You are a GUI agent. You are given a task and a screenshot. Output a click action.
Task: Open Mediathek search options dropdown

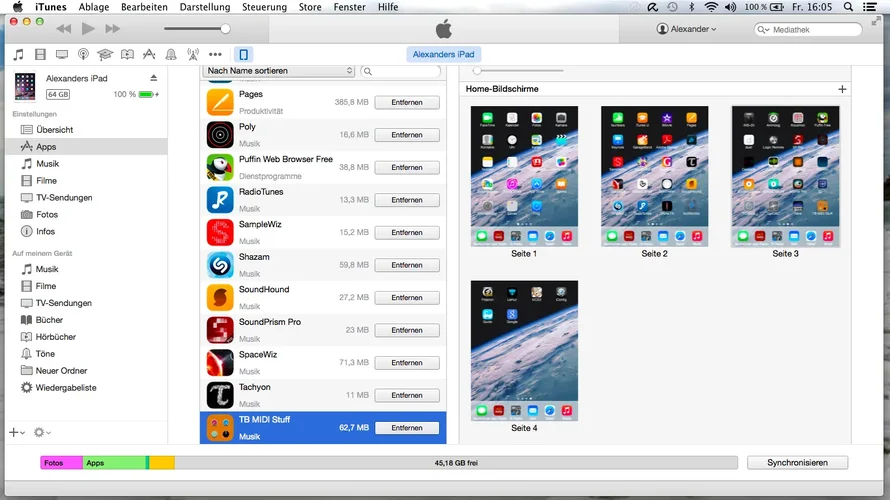[x=763, y=30]
